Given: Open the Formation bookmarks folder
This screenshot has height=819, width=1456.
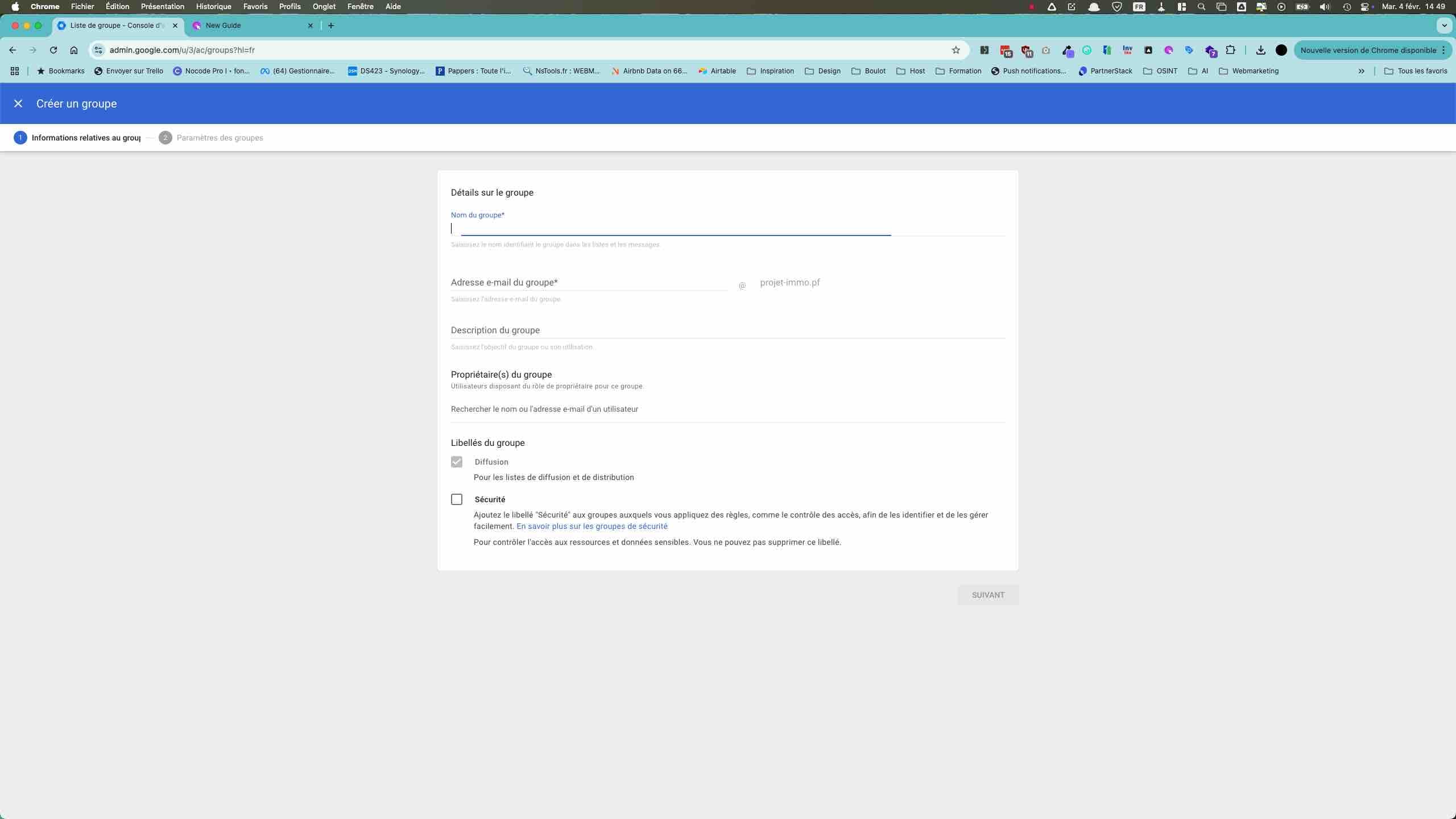Looking at the screenshot, I should pos(958,71).
